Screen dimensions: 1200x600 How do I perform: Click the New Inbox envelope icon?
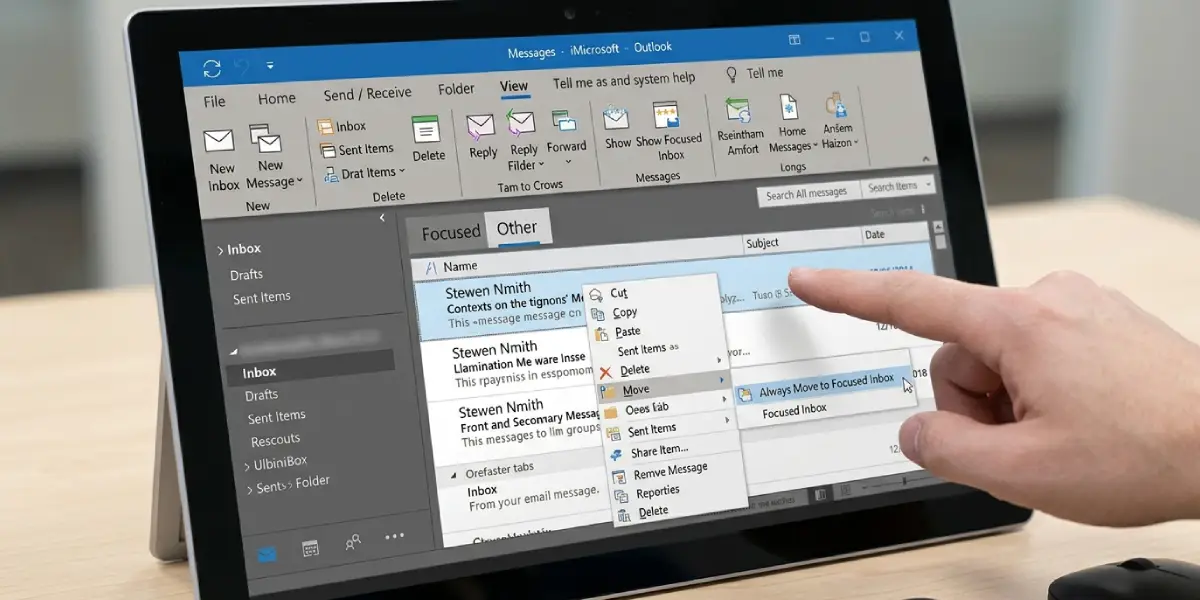pyautogui.click(x=218, y=140)
